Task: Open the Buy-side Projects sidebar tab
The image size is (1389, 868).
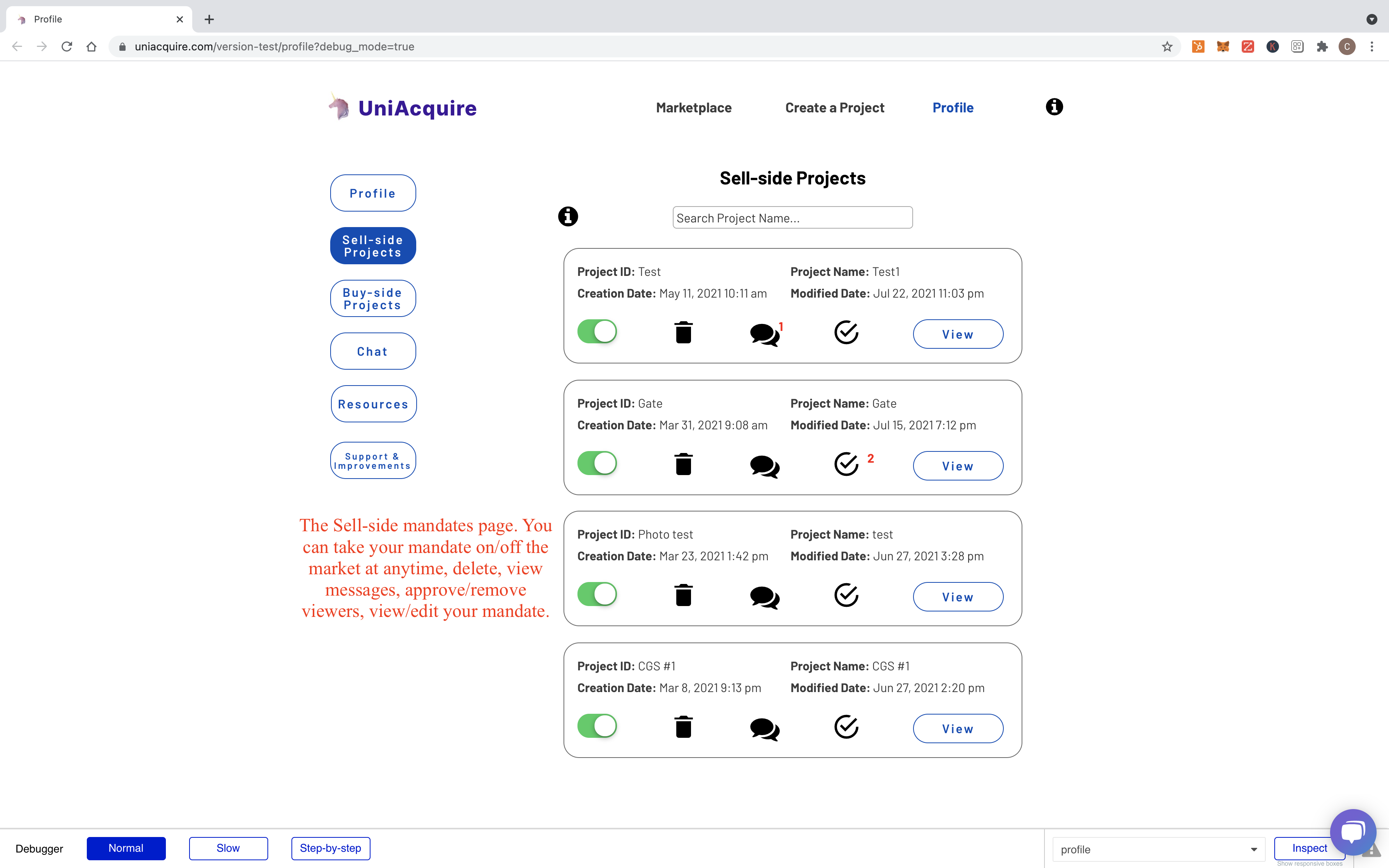Action: tap(372, 298)
